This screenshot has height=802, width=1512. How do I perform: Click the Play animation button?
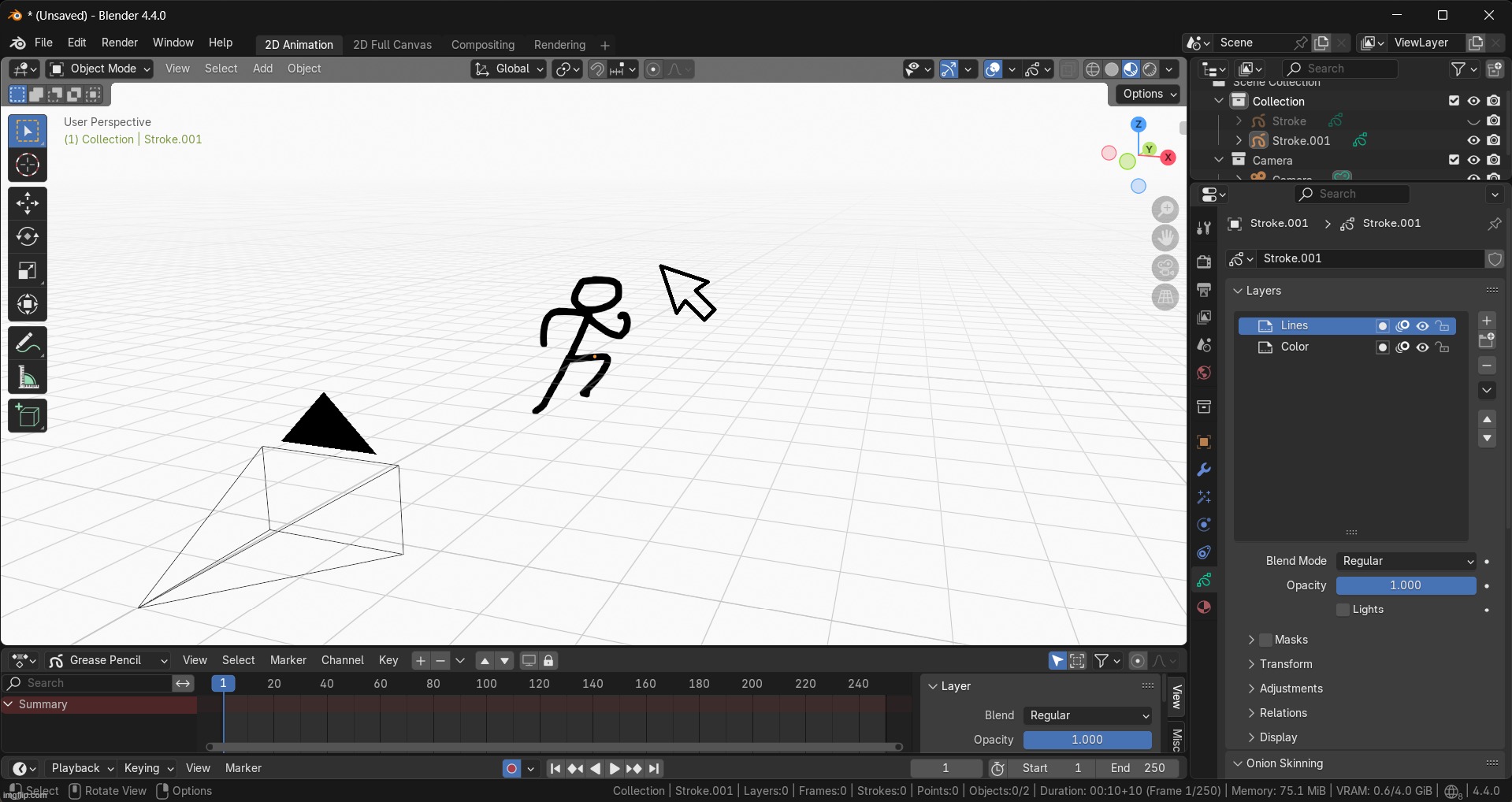tap(615, 768)
